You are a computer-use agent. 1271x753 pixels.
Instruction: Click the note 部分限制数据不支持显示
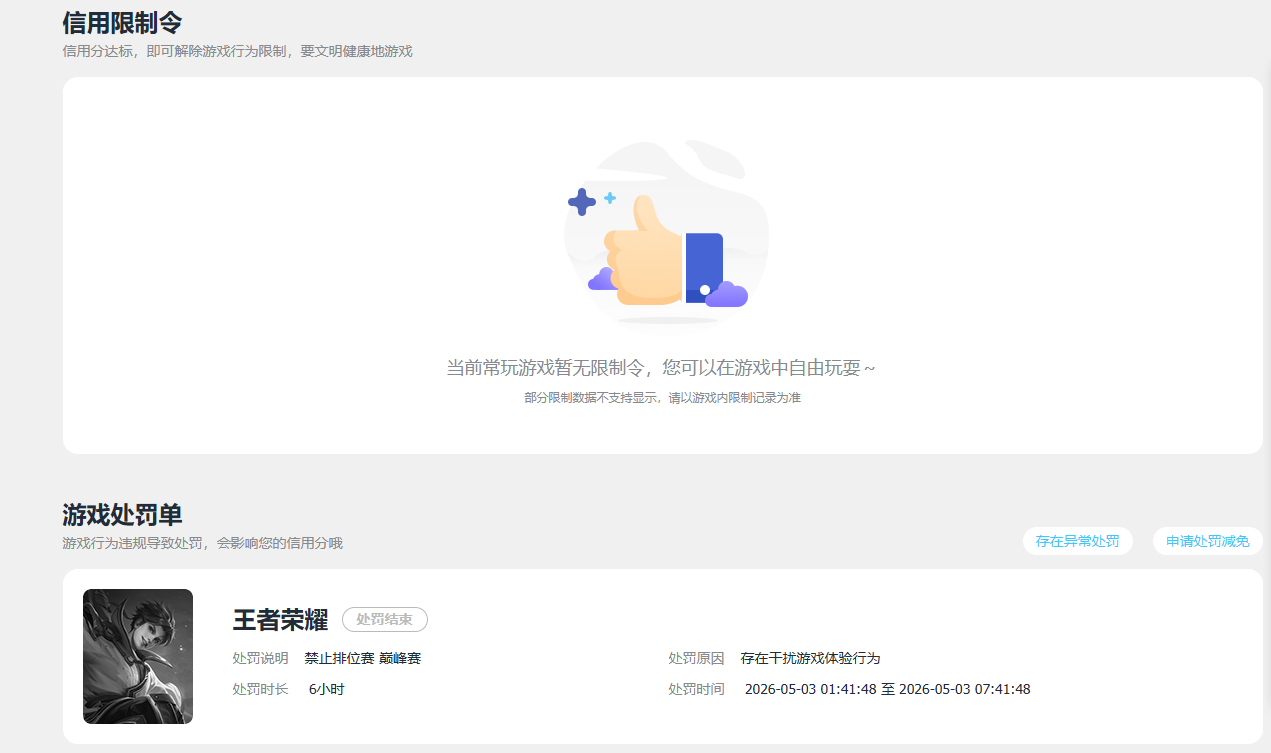591,398
